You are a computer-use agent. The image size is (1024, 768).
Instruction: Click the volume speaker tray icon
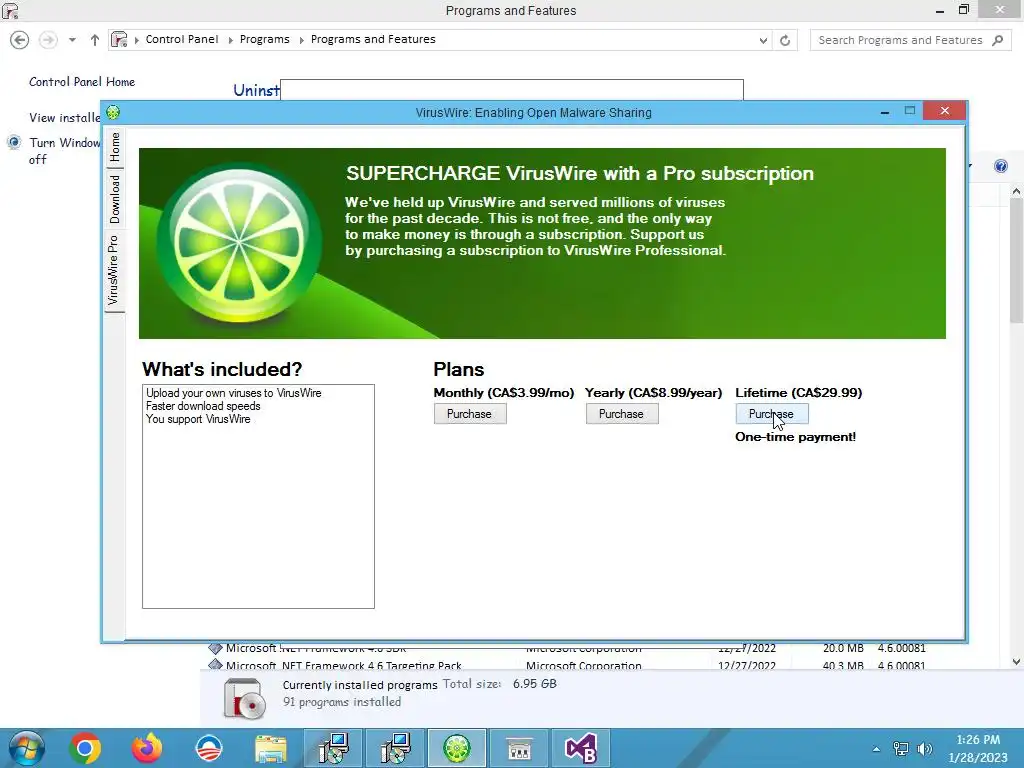[925, 749]
